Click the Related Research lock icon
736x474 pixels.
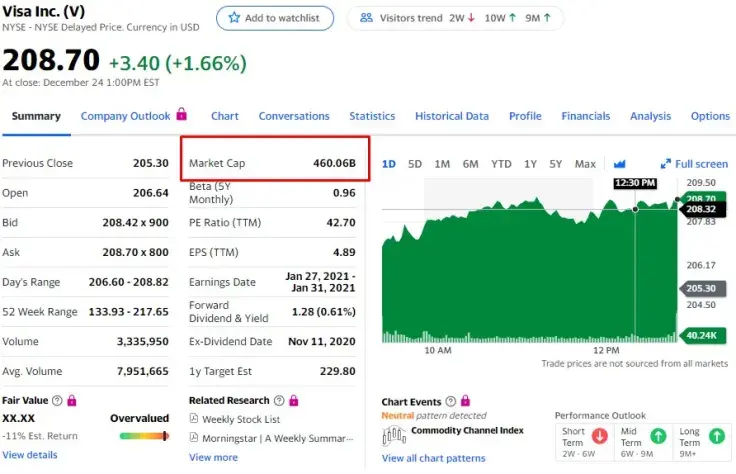(294, 400)
